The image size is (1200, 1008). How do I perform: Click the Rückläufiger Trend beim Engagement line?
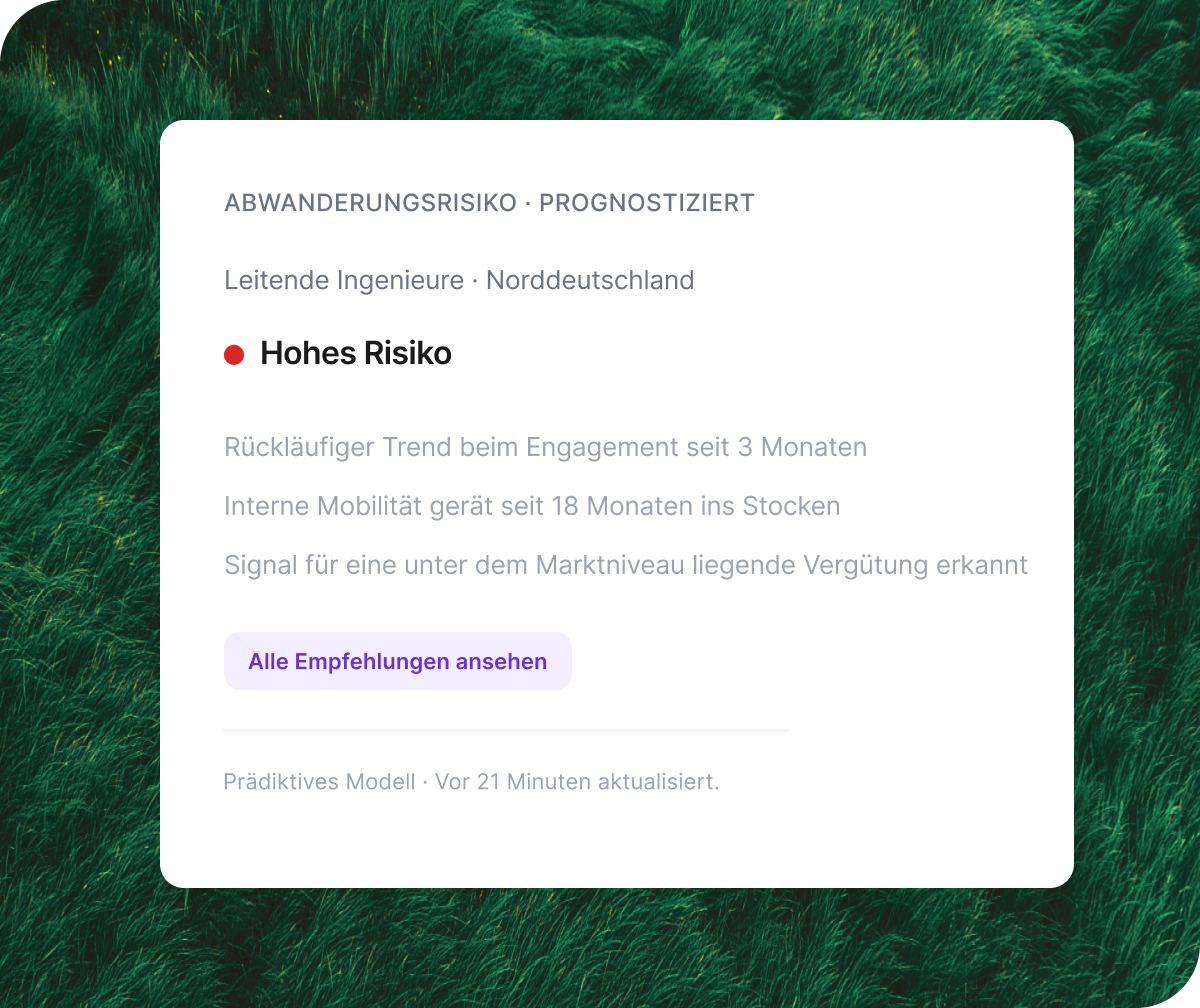pyautogui.click(x=546, y=447)
